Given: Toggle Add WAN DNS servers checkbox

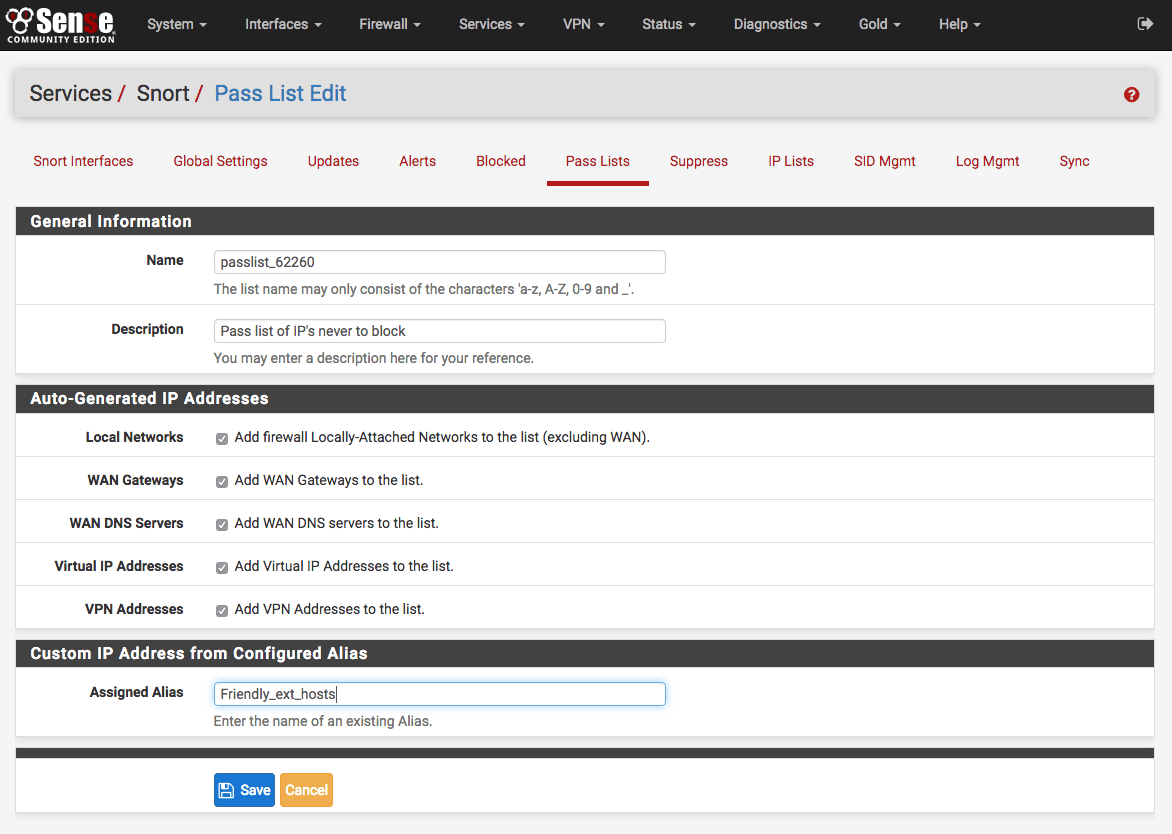Looking at the screenshot, I should 221,524.
